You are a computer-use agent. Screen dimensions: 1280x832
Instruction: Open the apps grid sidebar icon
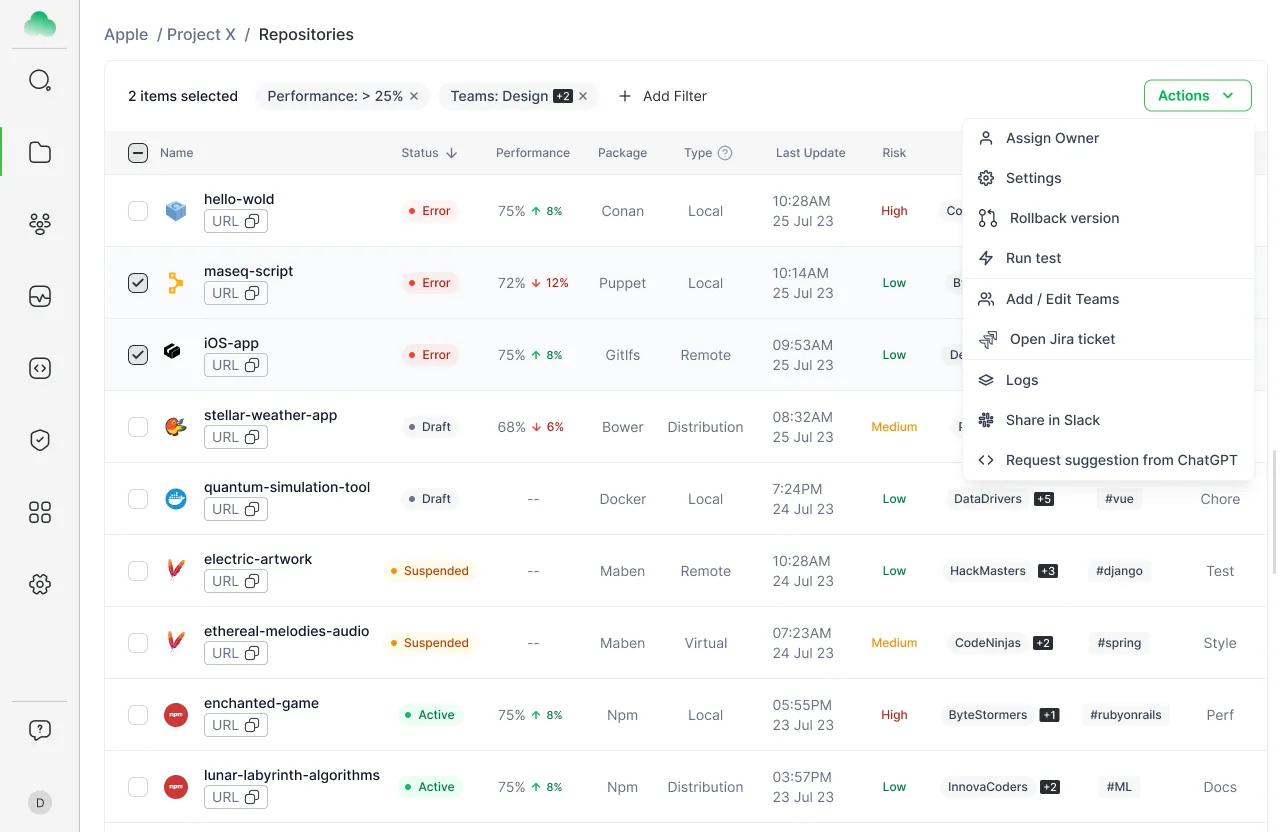pyautogui.click(x=40, y=512)
